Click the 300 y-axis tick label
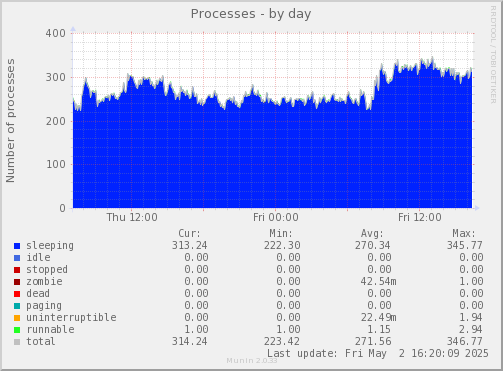 pyautogui.click(x=56, y=77)
